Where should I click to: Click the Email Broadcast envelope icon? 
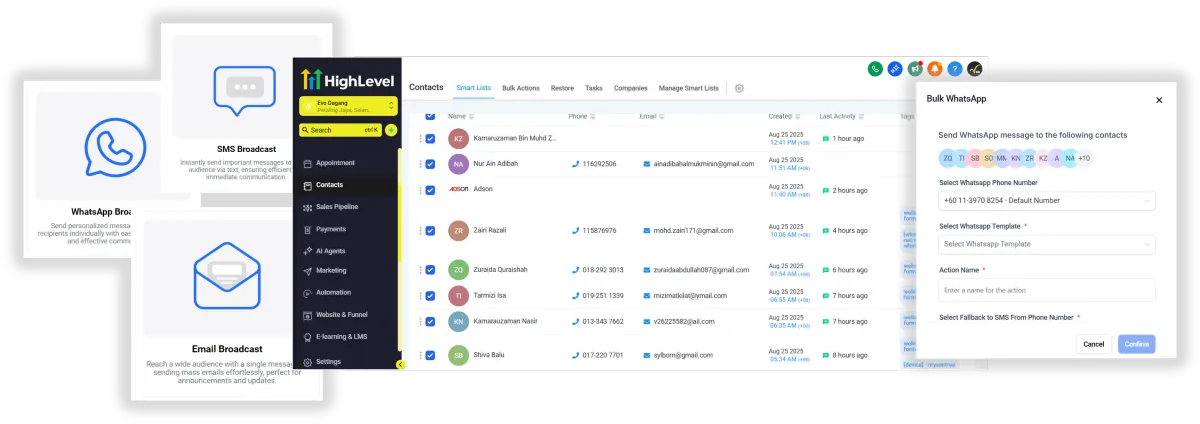(x=226, y=278)
